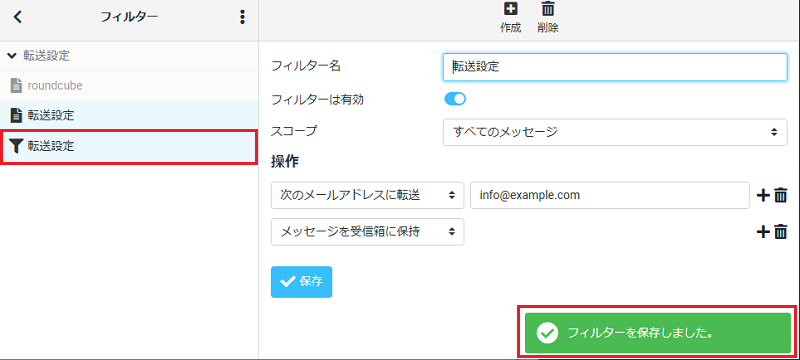Delete the forward-to-address action row

pos(781,195)
